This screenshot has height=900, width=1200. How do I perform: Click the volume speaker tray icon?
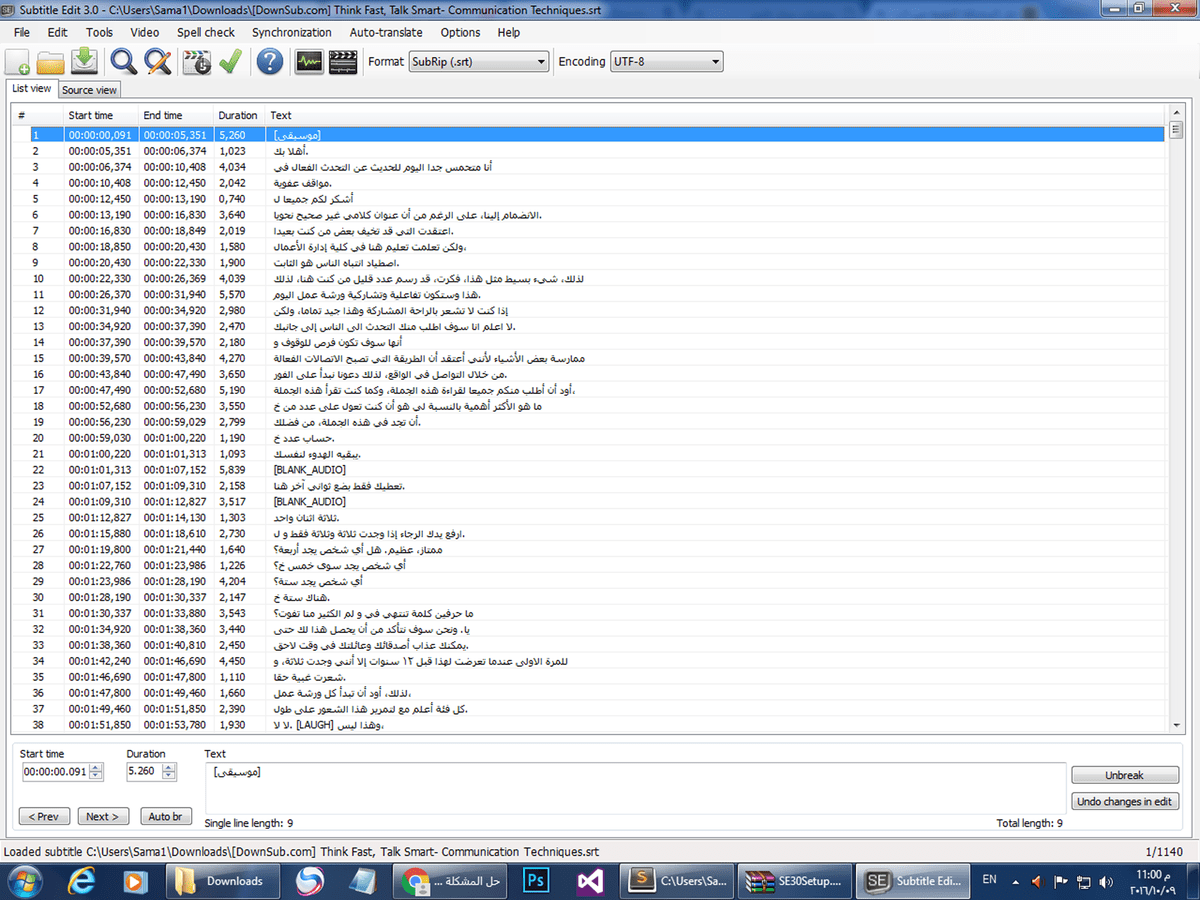coord(1104,882)
